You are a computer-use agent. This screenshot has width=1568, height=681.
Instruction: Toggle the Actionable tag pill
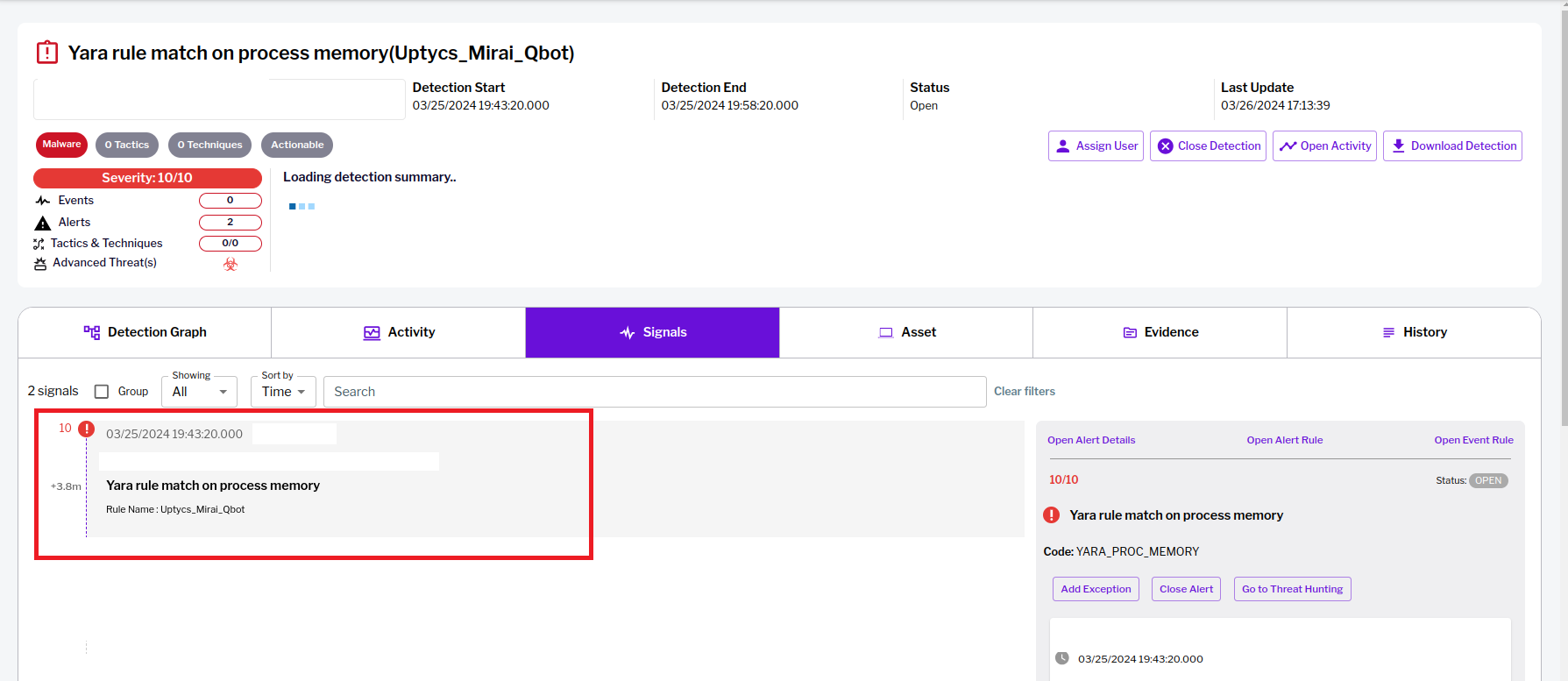[x=297, y=145]
